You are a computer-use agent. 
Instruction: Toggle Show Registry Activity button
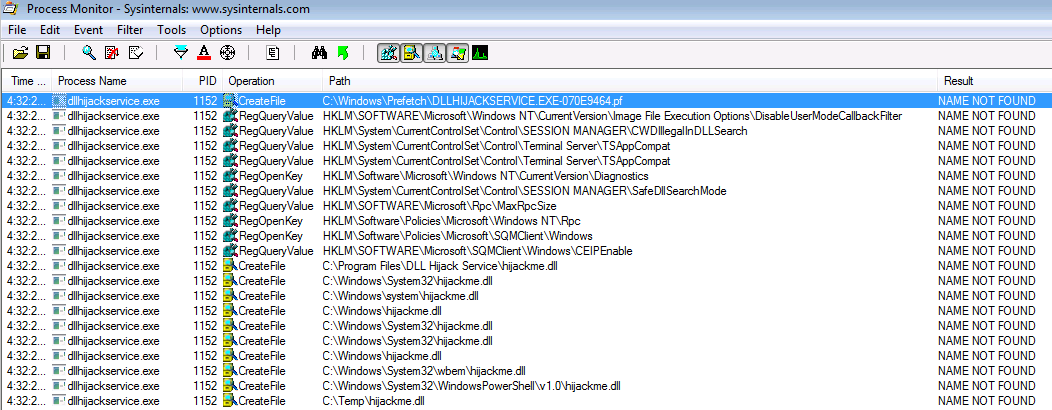(389, 52)
